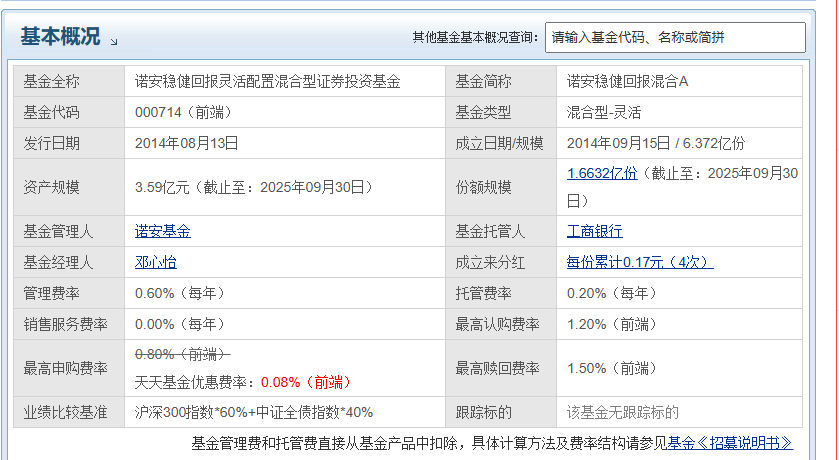Select the 成立来分红 label cell
The height and width of the screenshot is (460, 839).
[x=501, y=263]
